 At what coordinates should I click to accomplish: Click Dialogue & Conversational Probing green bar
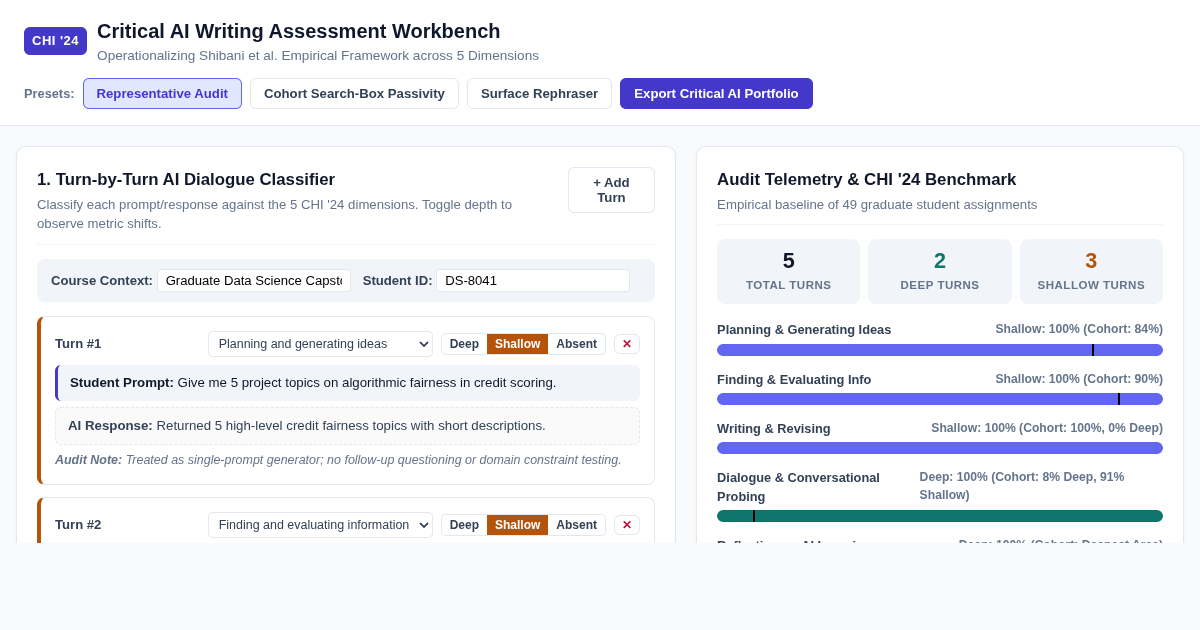(940, 516)
